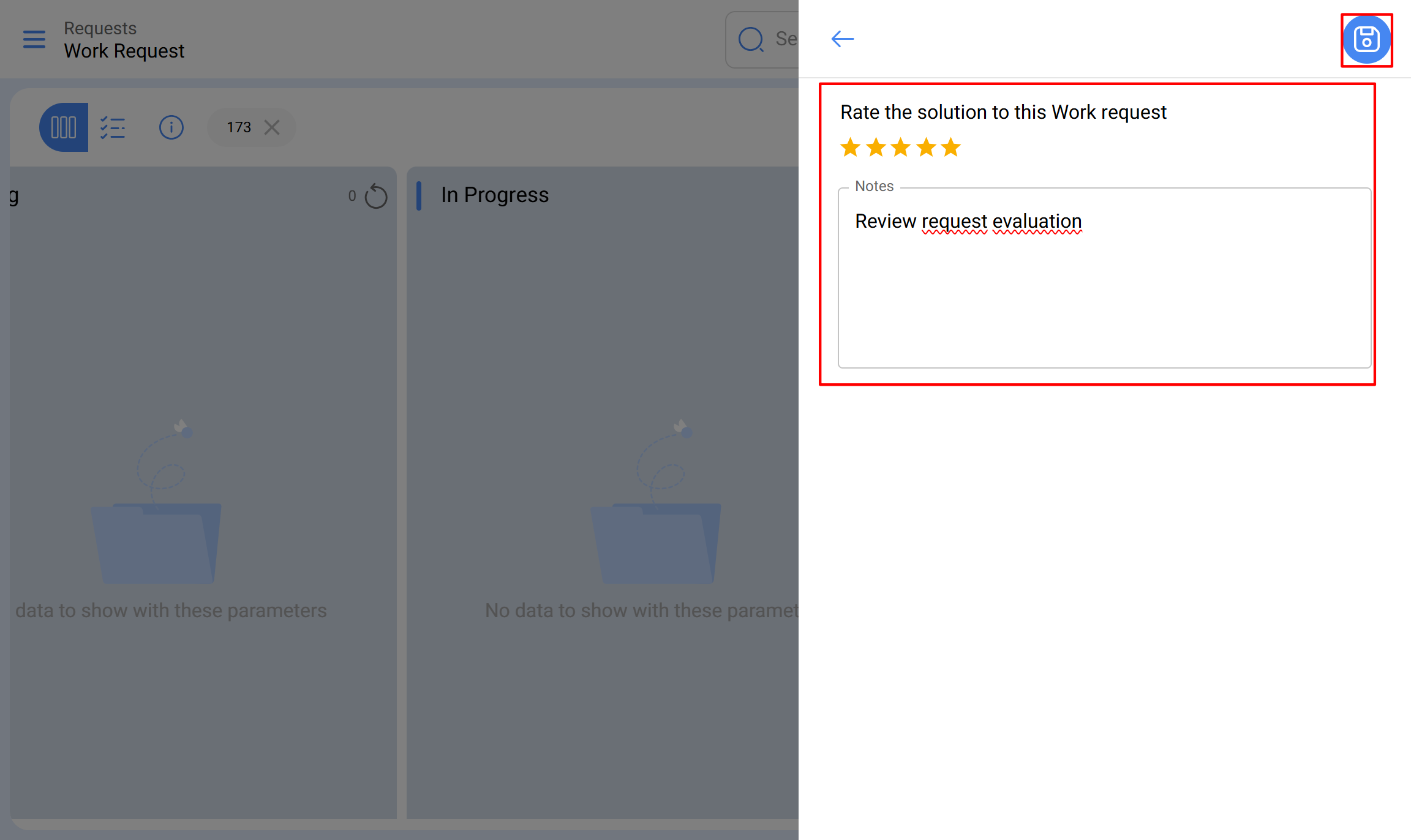This screenshot has width=1411, height=840.
Task: Set rating to three stars
Action: pos(901,148)
